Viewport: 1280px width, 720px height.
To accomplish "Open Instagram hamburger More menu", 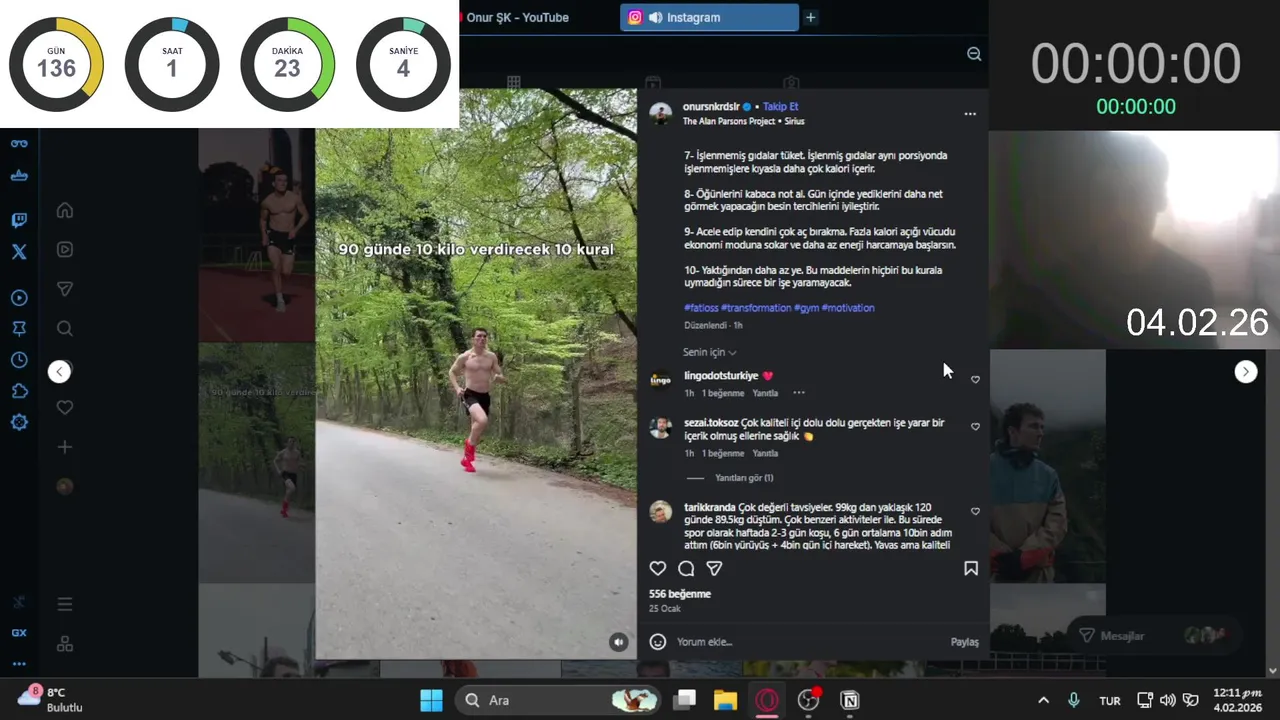I will (x=65, y=604).
